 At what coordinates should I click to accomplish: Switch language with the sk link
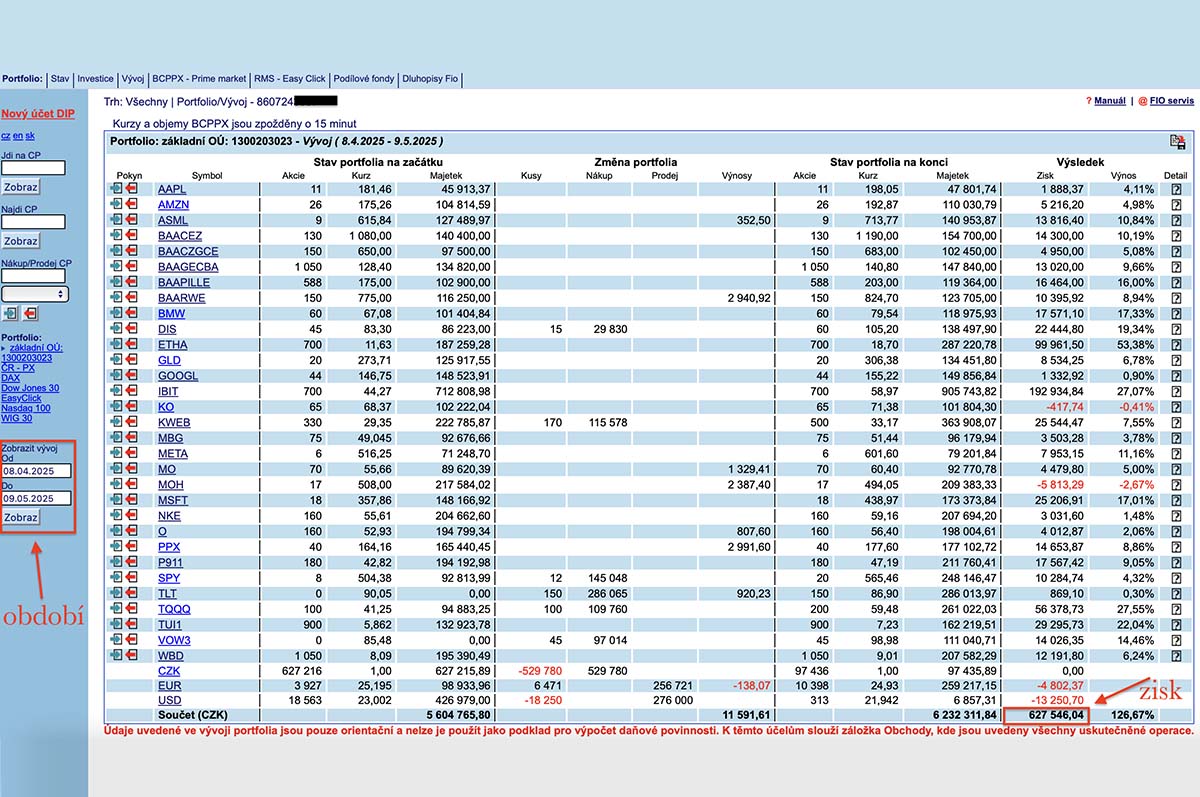coord(30,135)
